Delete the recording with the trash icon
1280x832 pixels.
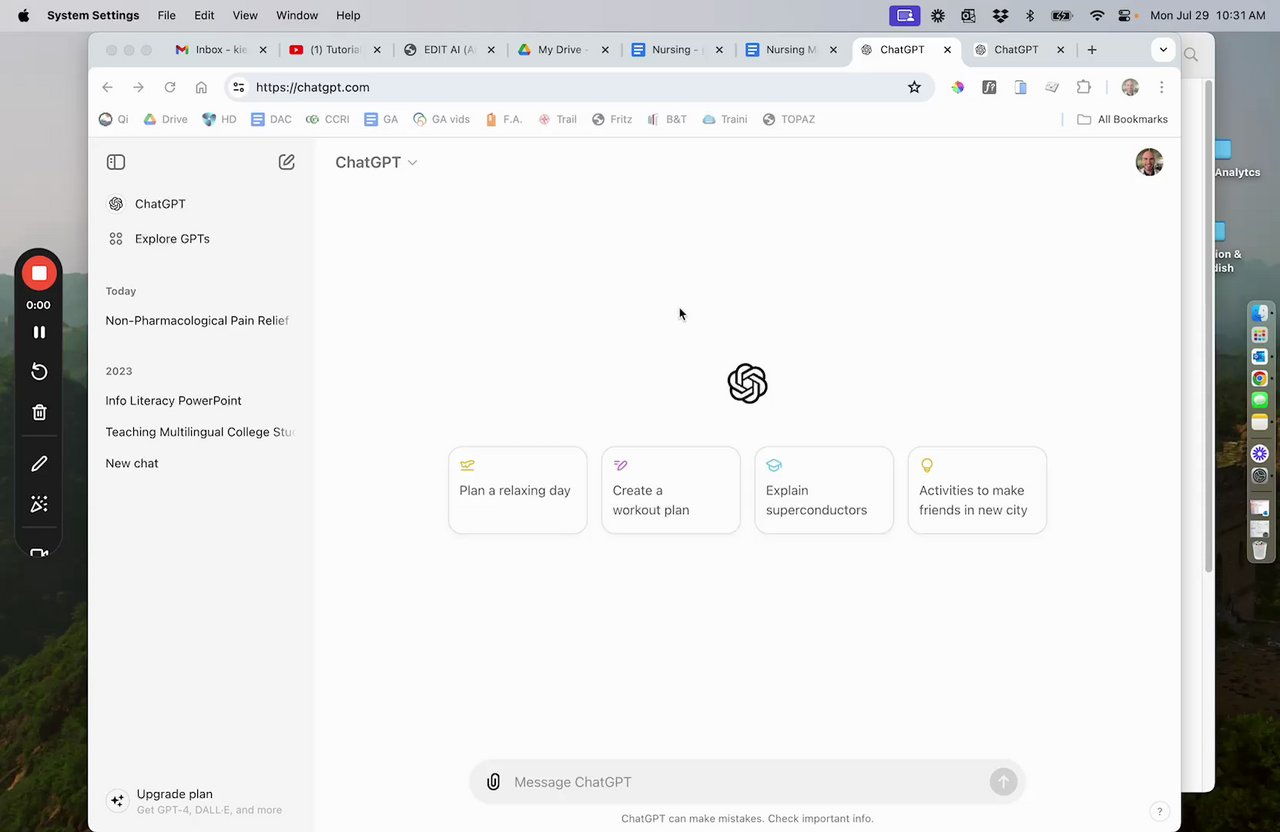(39, 412)
